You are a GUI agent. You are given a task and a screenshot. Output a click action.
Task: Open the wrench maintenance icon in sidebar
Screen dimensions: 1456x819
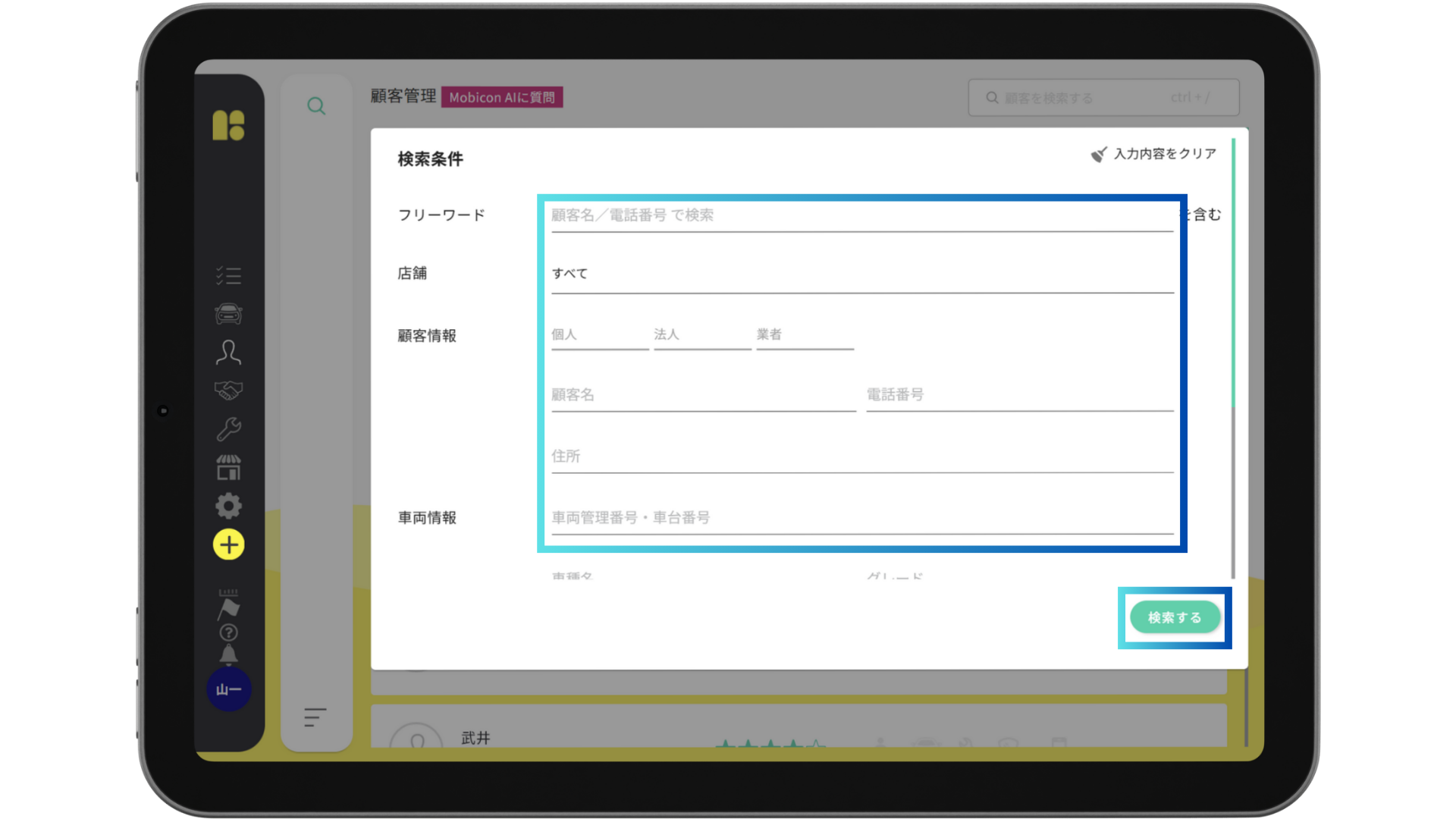pos(229,428)
